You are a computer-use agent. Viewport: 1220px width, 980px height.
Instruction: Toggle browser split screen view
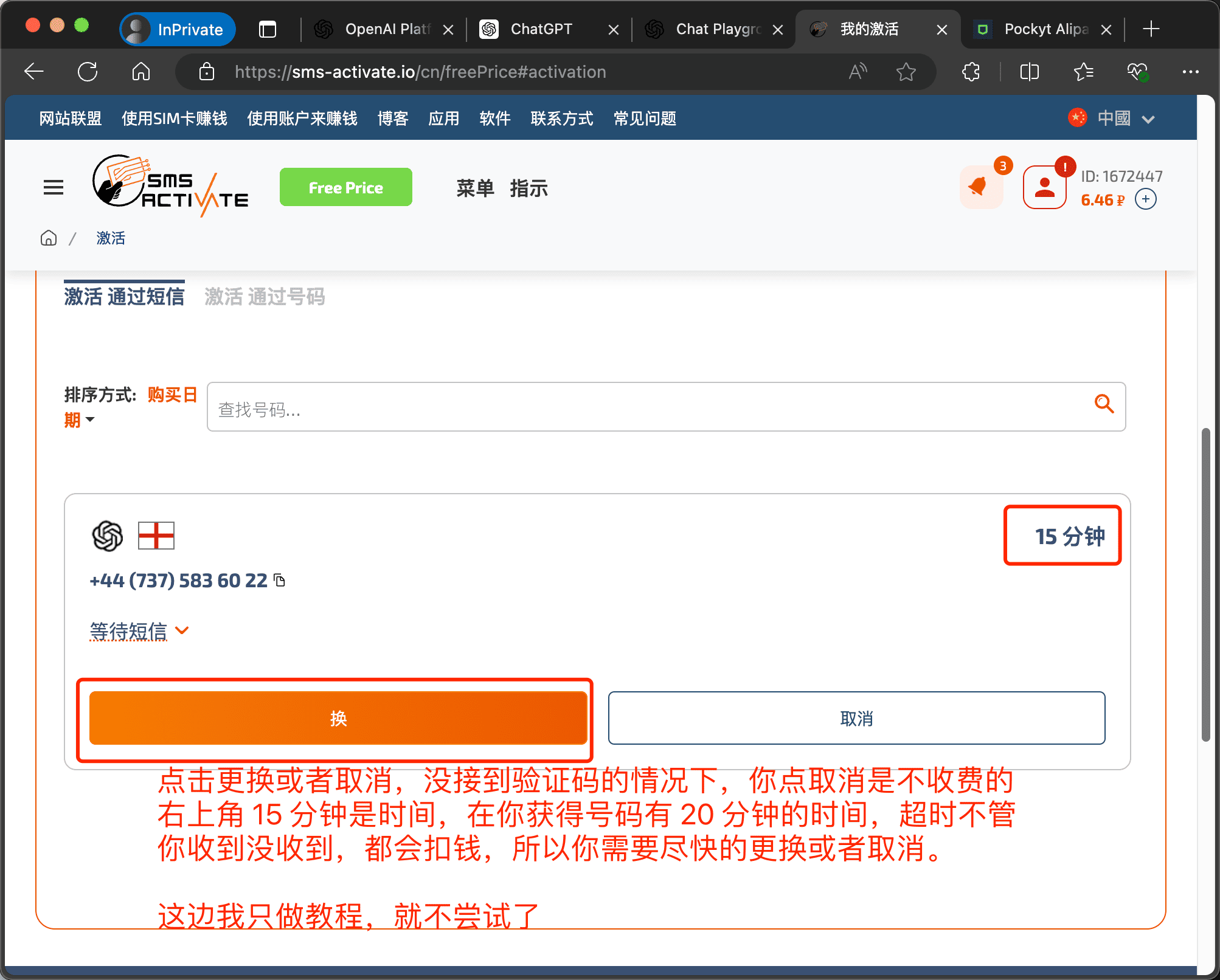click(1029, 72)
